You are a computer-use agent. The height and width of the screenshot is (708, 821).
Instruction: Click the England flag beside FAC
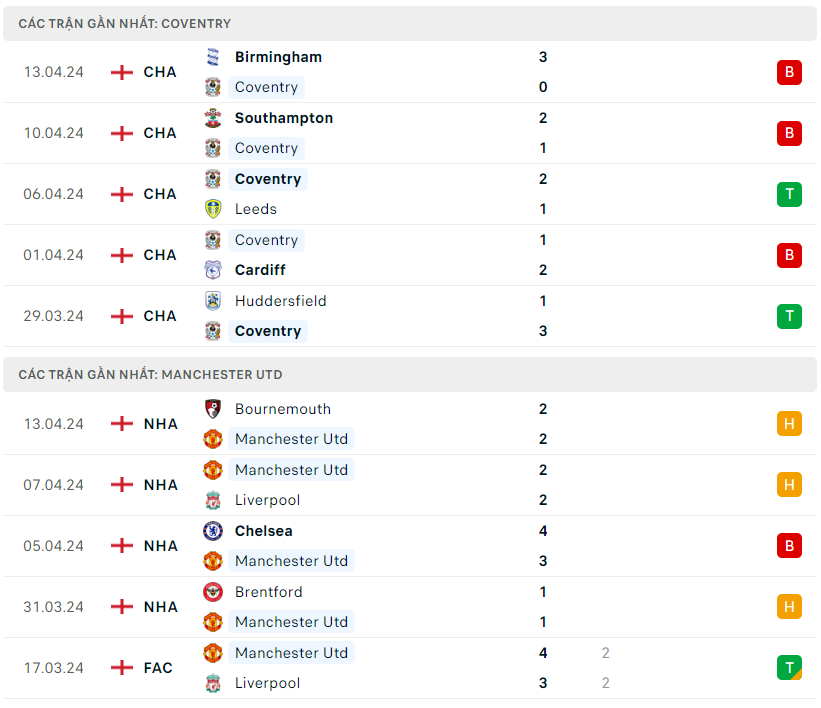(x=122, y=668)
